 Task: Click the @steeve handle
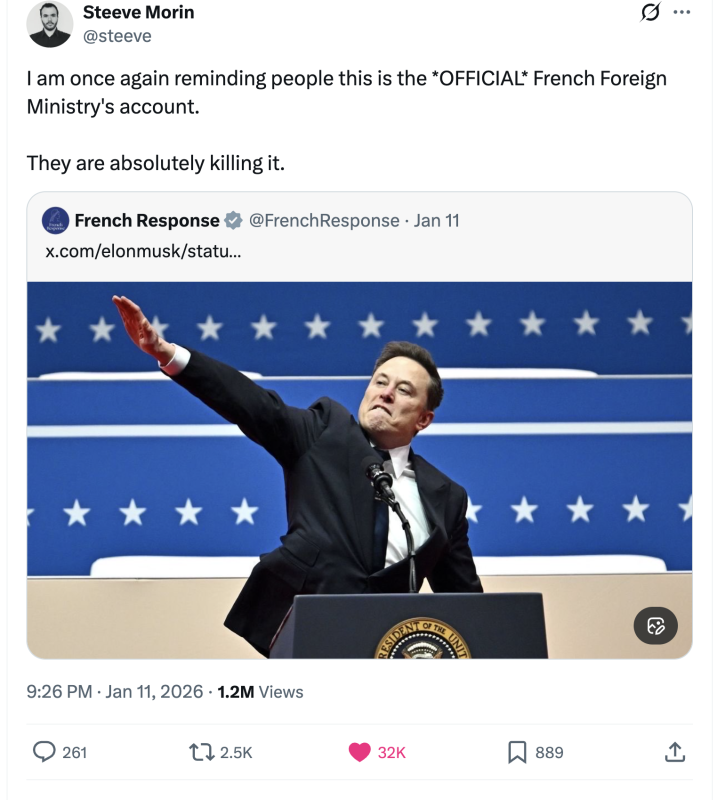point(116,36)
